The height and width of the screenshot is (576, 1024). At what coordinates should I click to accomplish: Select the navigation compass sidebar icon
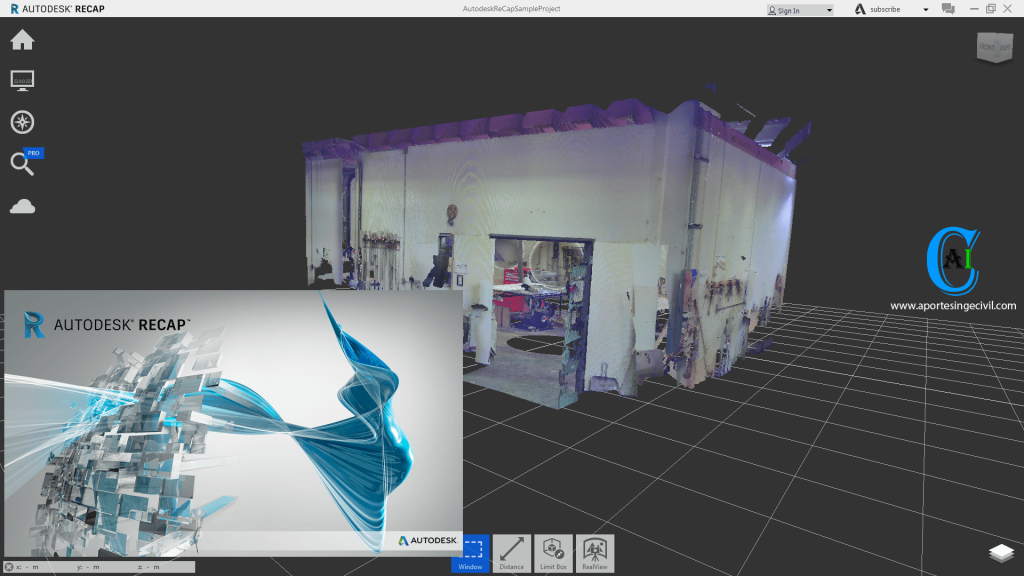tap(22, 122)
